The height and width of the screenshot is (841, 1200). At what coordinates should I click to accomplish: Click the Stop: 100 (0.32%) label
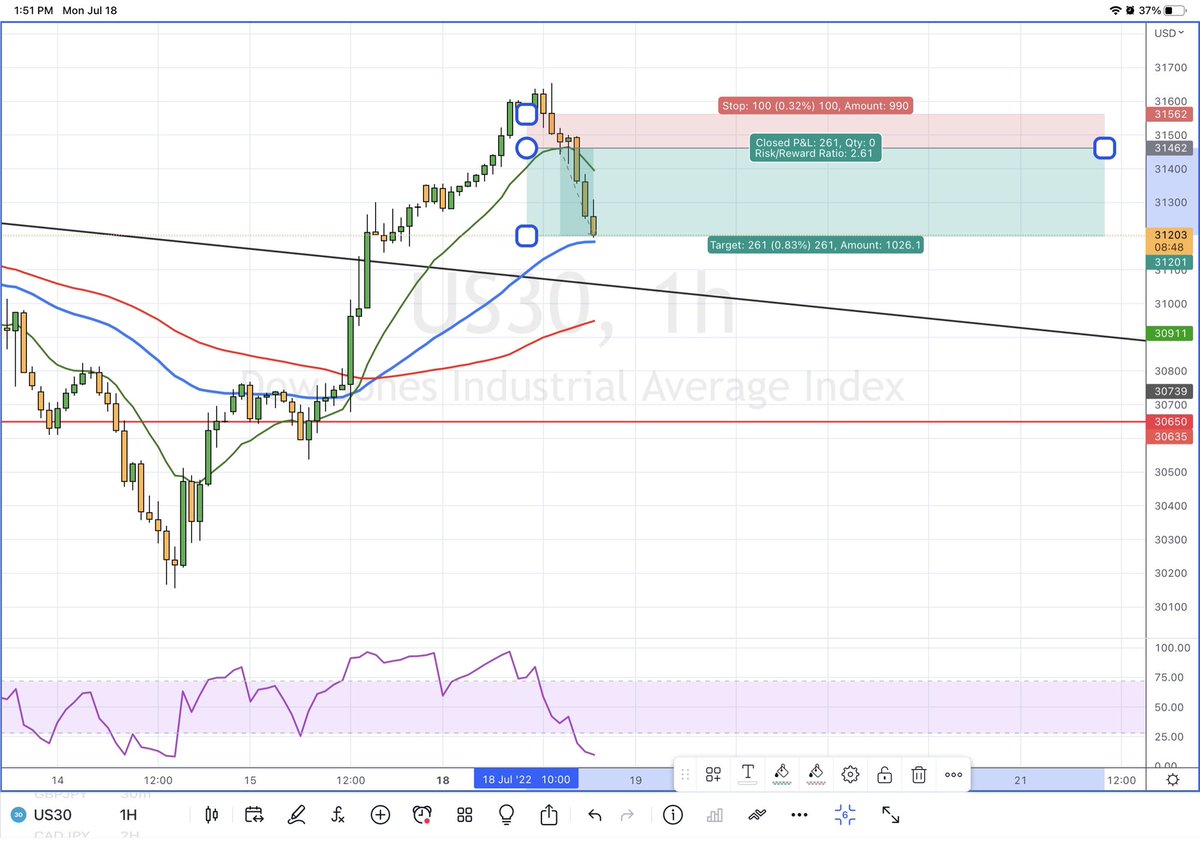816,105
